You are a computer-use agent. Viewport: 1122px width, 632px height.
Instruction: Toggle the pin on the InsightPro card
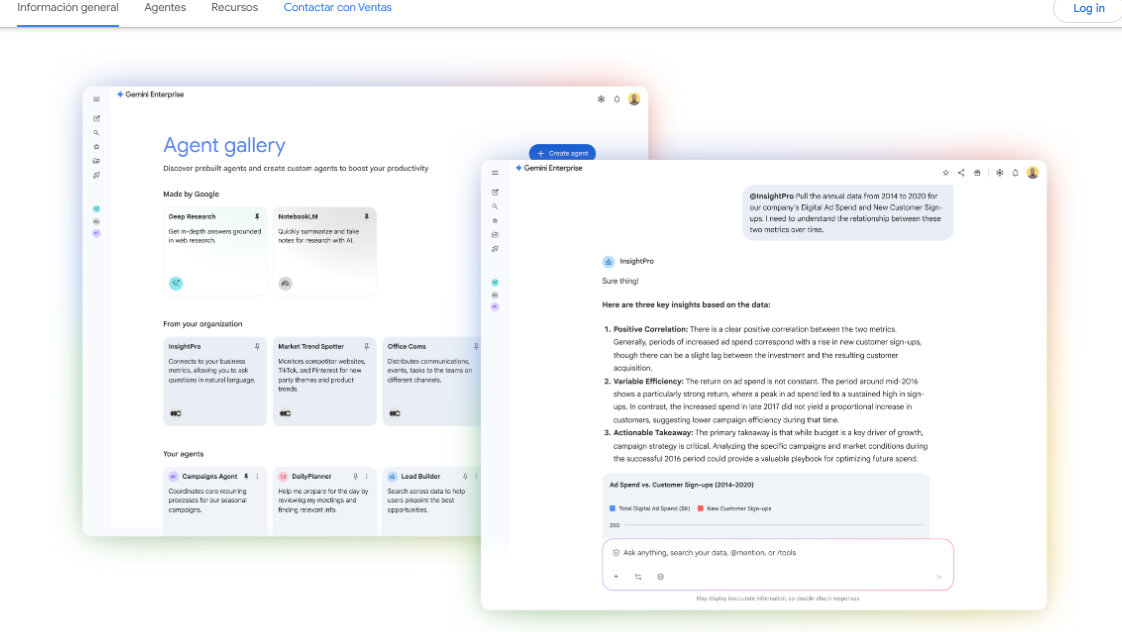pyautogui.click(x=257, y=347)
